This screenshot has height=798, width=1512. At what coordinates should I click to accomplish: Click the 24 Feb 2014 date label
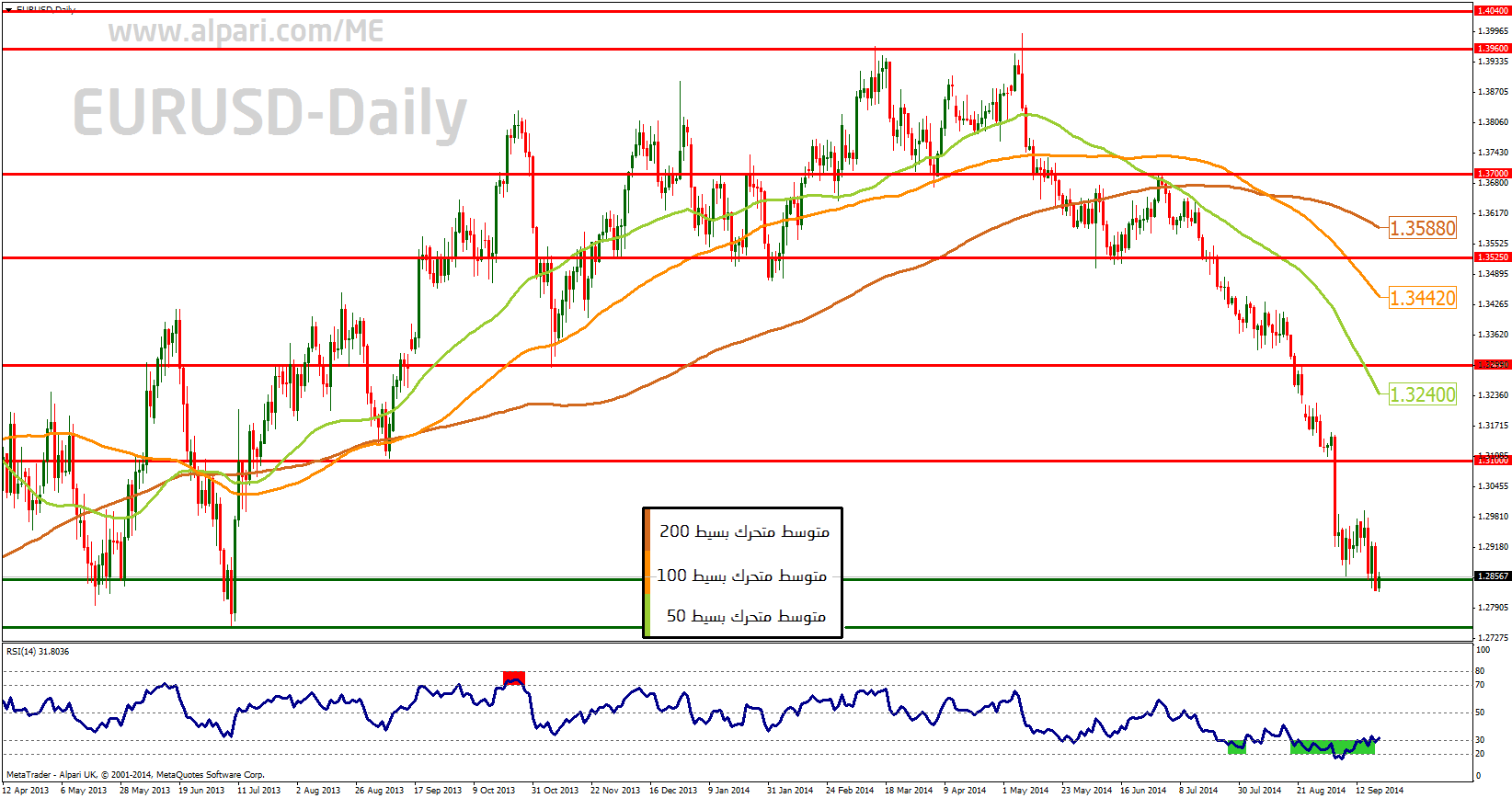(850, 790)
